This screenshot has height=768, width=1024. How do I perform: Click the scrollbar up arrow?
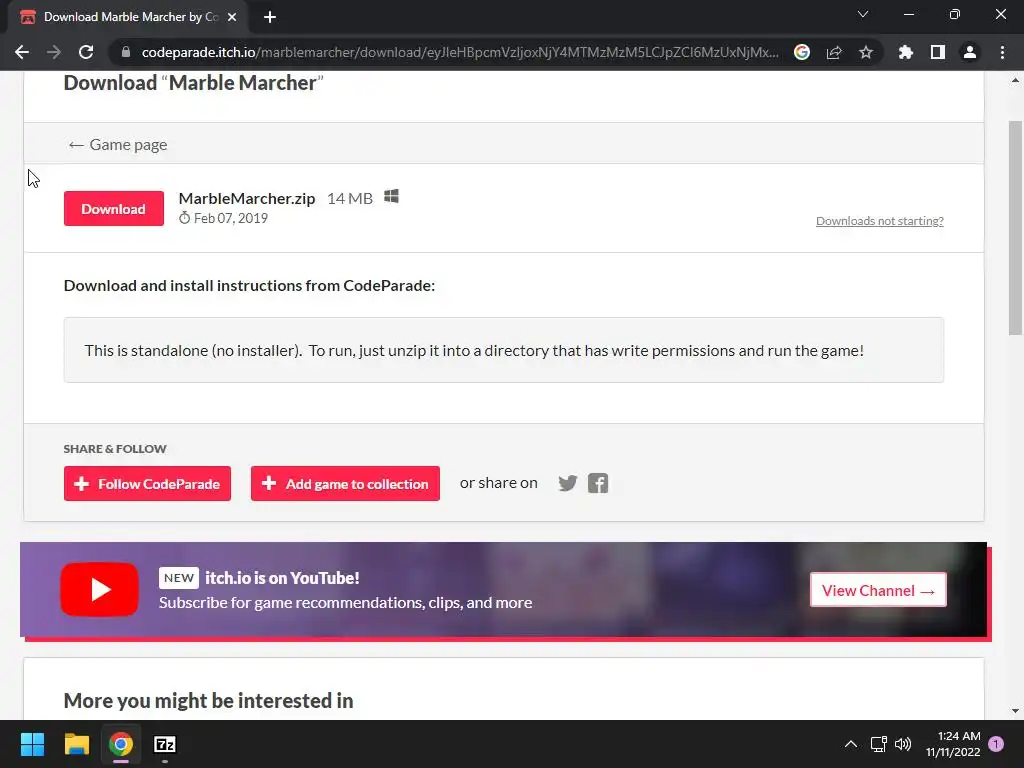click(x=1015, y=80)
